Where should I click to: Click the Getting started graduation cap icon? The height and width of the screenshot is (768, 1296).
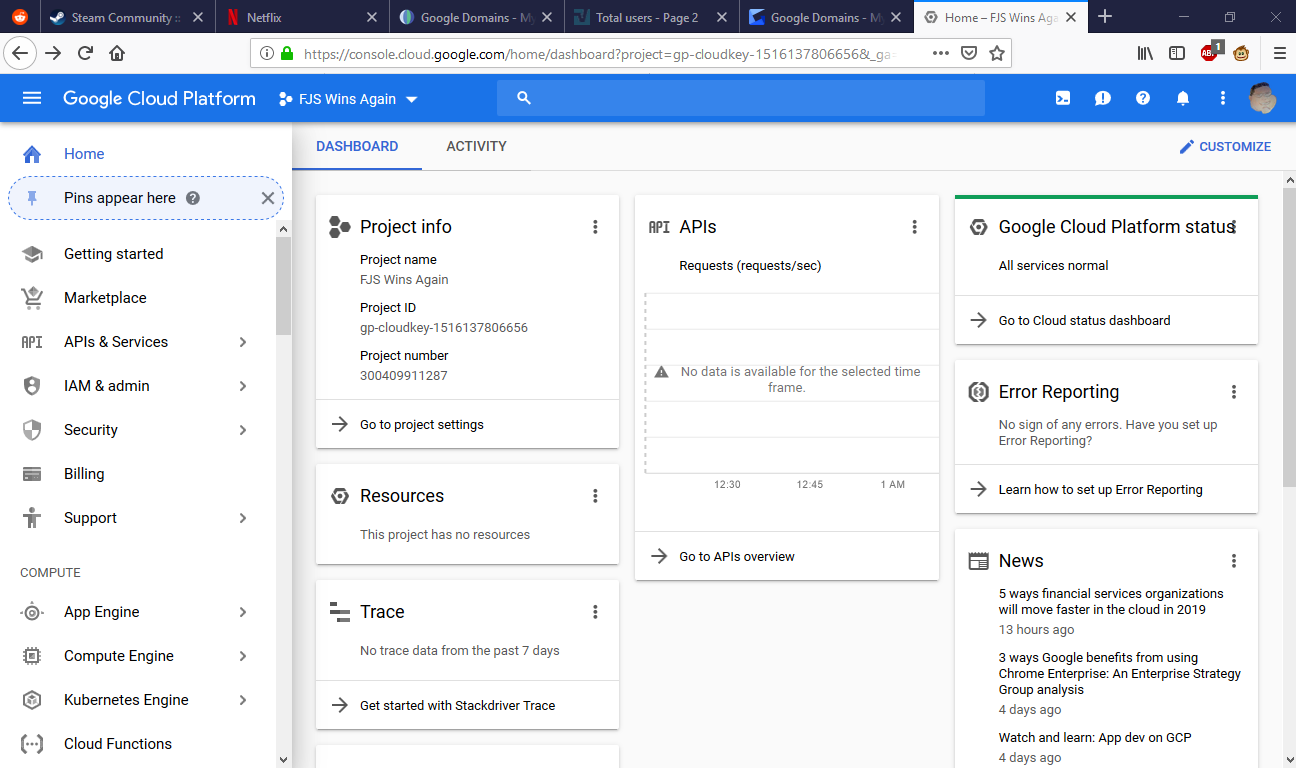[32, 254]
